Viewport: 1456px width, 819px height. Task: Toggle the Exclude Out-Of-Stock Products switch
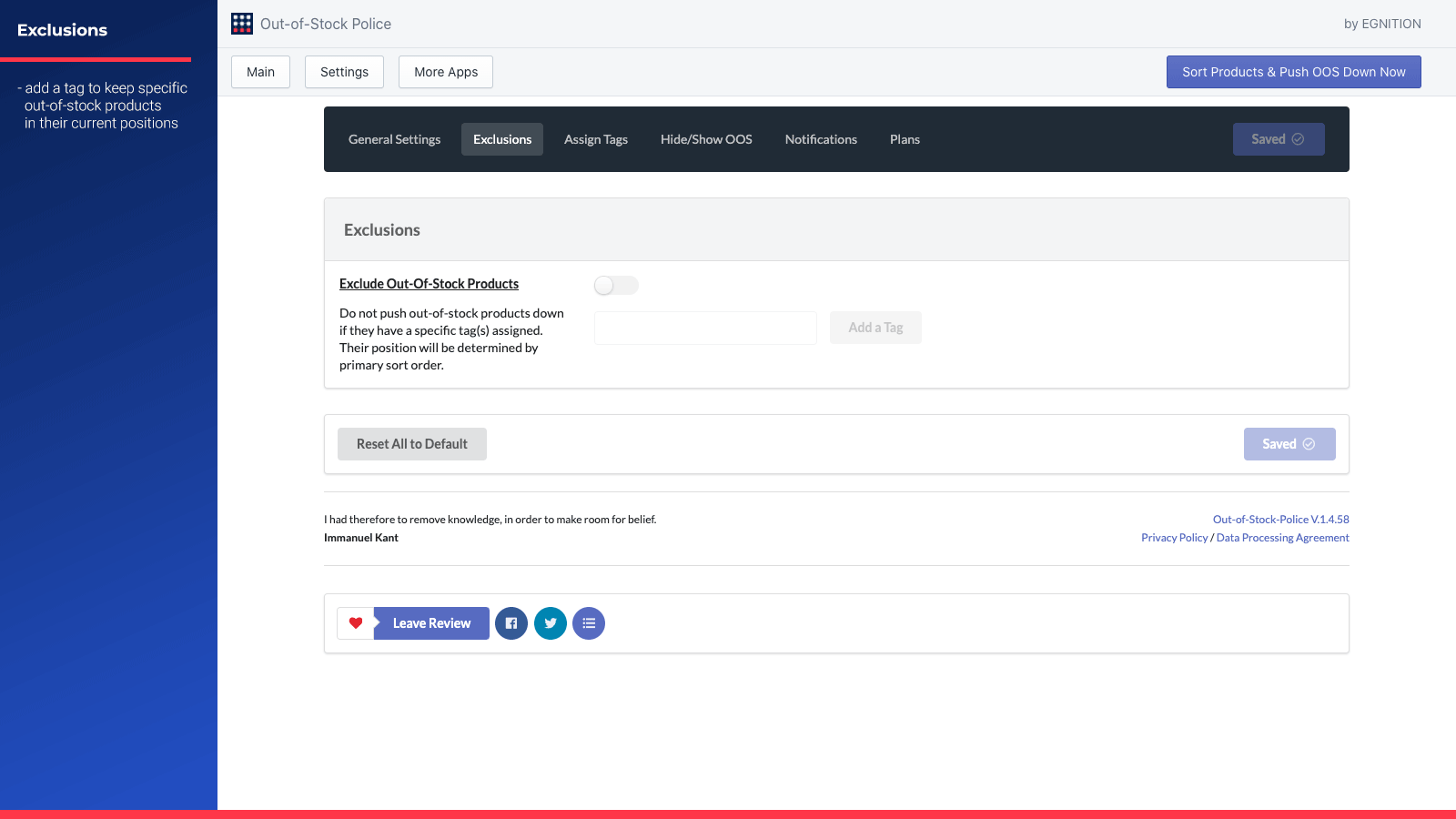[x=616, y=286]
